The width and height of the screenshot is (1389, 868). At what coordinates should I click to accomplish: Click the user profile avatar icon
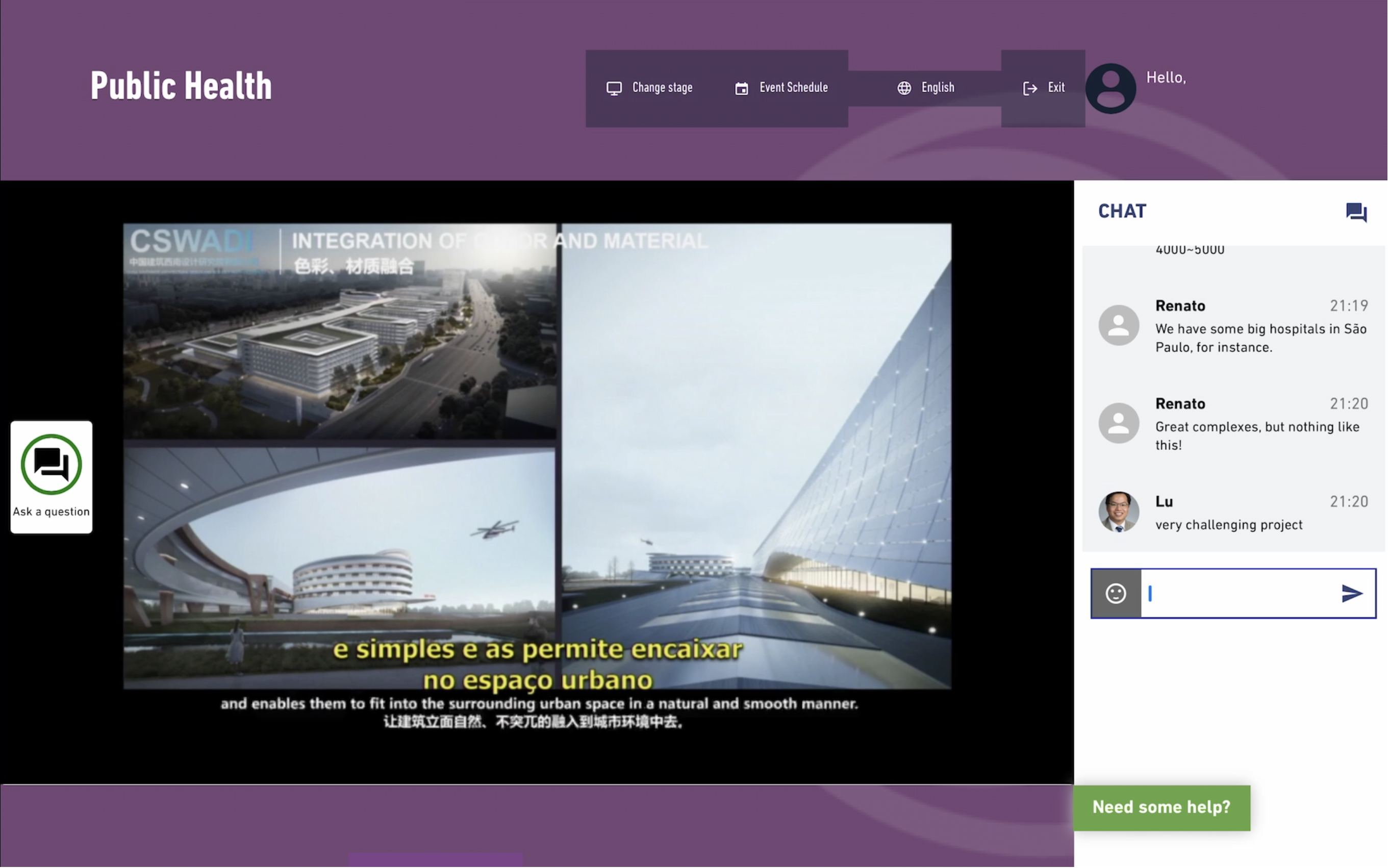pyautogui.click(x=1110, y=88)
